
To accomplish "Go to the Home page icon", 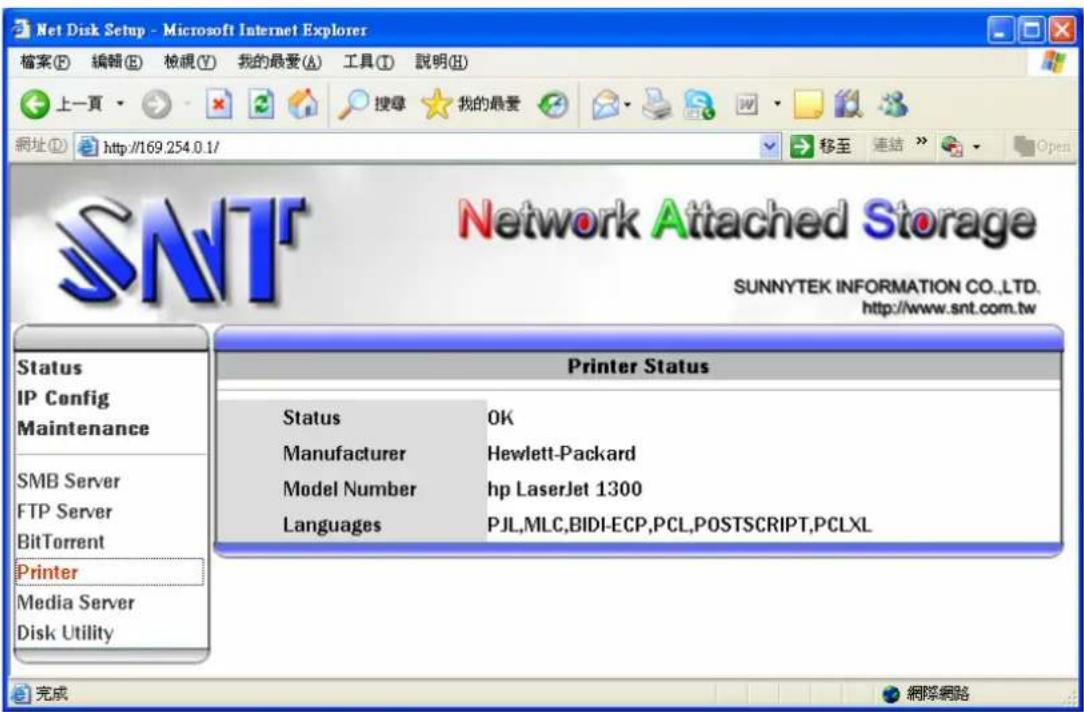I will coord(303,105).
